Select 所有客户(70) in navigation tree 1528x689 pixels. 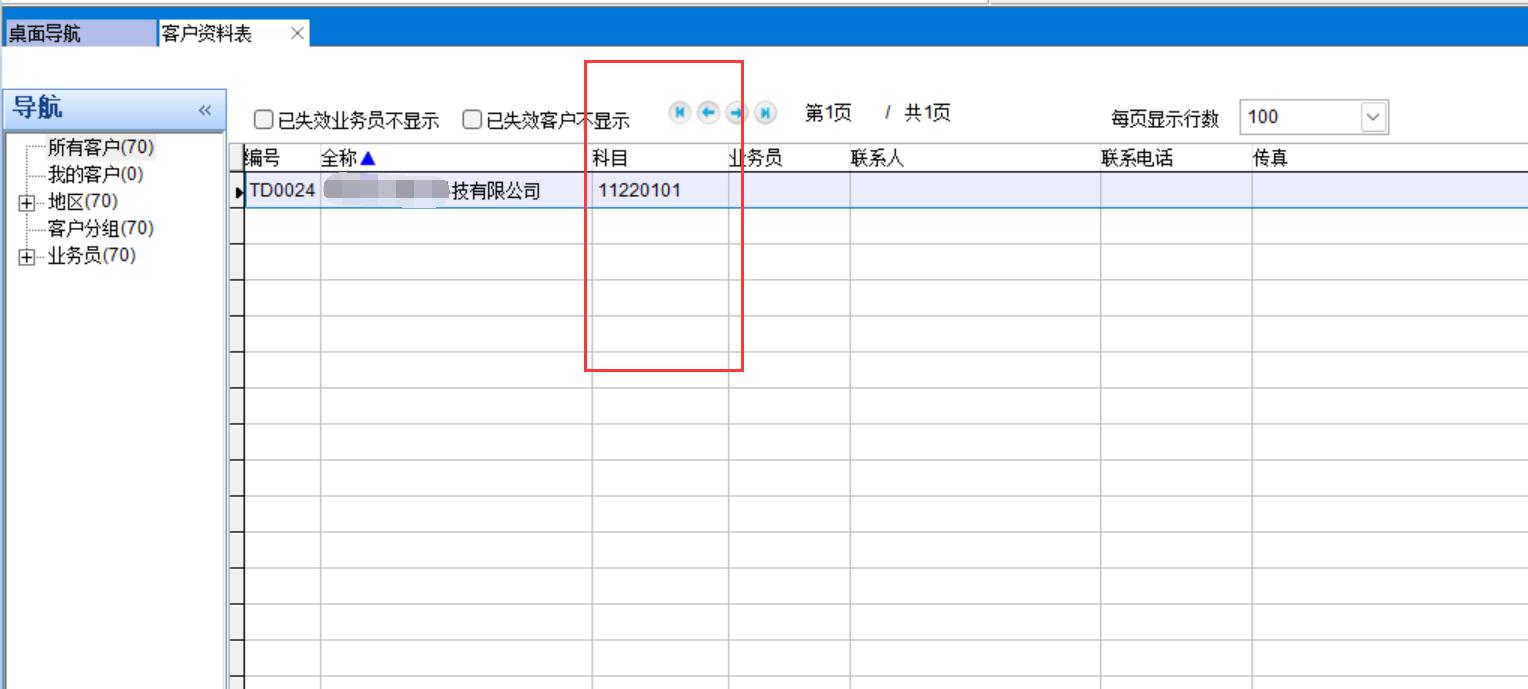pos(101,147)
